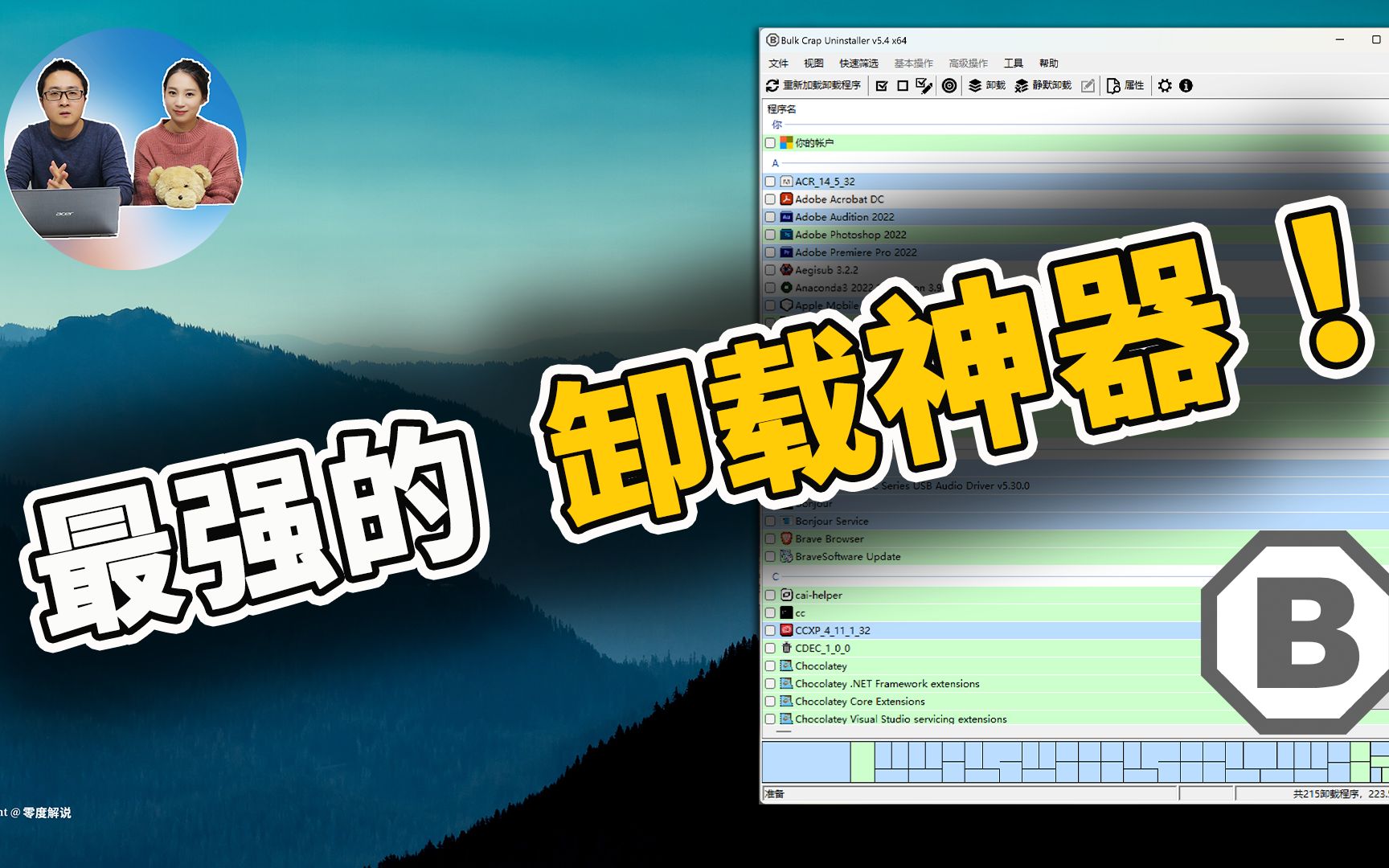1389x868 pixels.
Task: Minimize the Bulk Crap Uninstaller window
Action: [1340, 39]
